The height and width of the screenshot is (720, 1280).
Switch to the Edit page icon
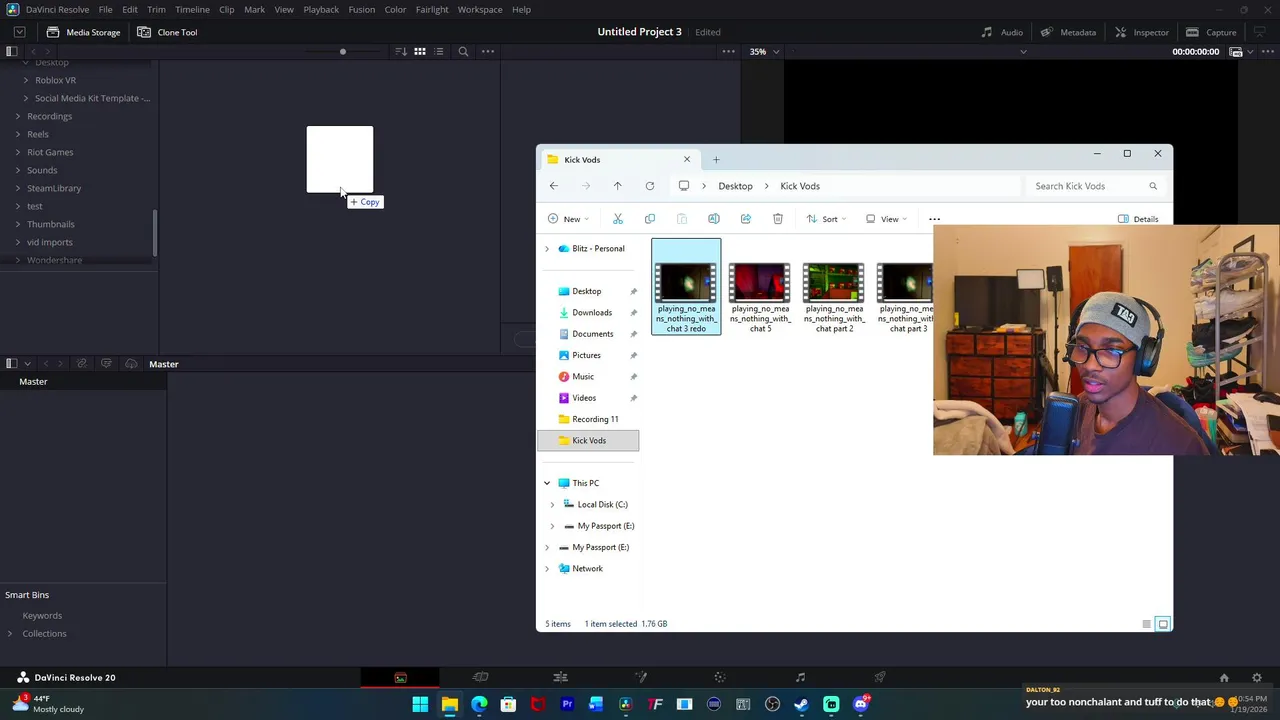click(x=561, y=677)
